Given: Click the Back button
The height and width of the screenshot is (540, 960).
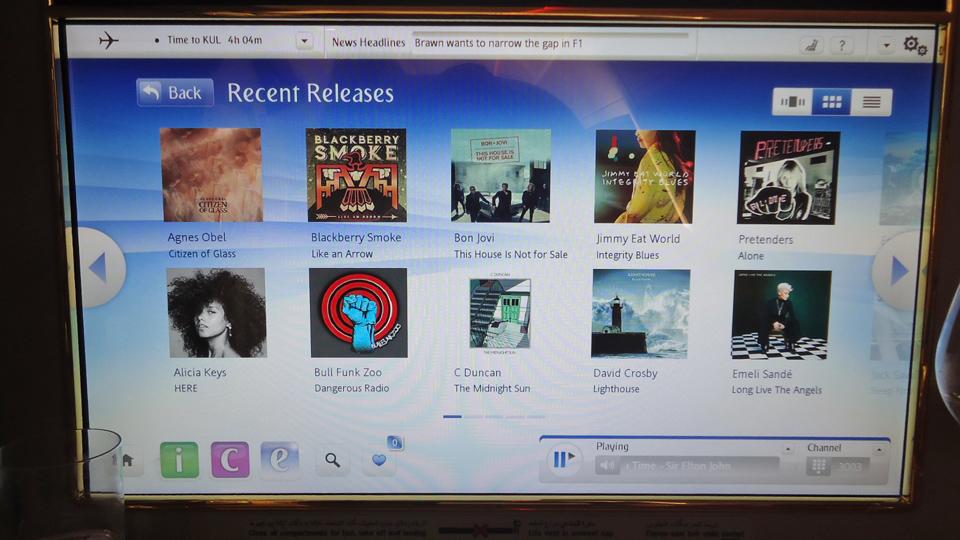Looking at the screenshot, I should [175, 92].
